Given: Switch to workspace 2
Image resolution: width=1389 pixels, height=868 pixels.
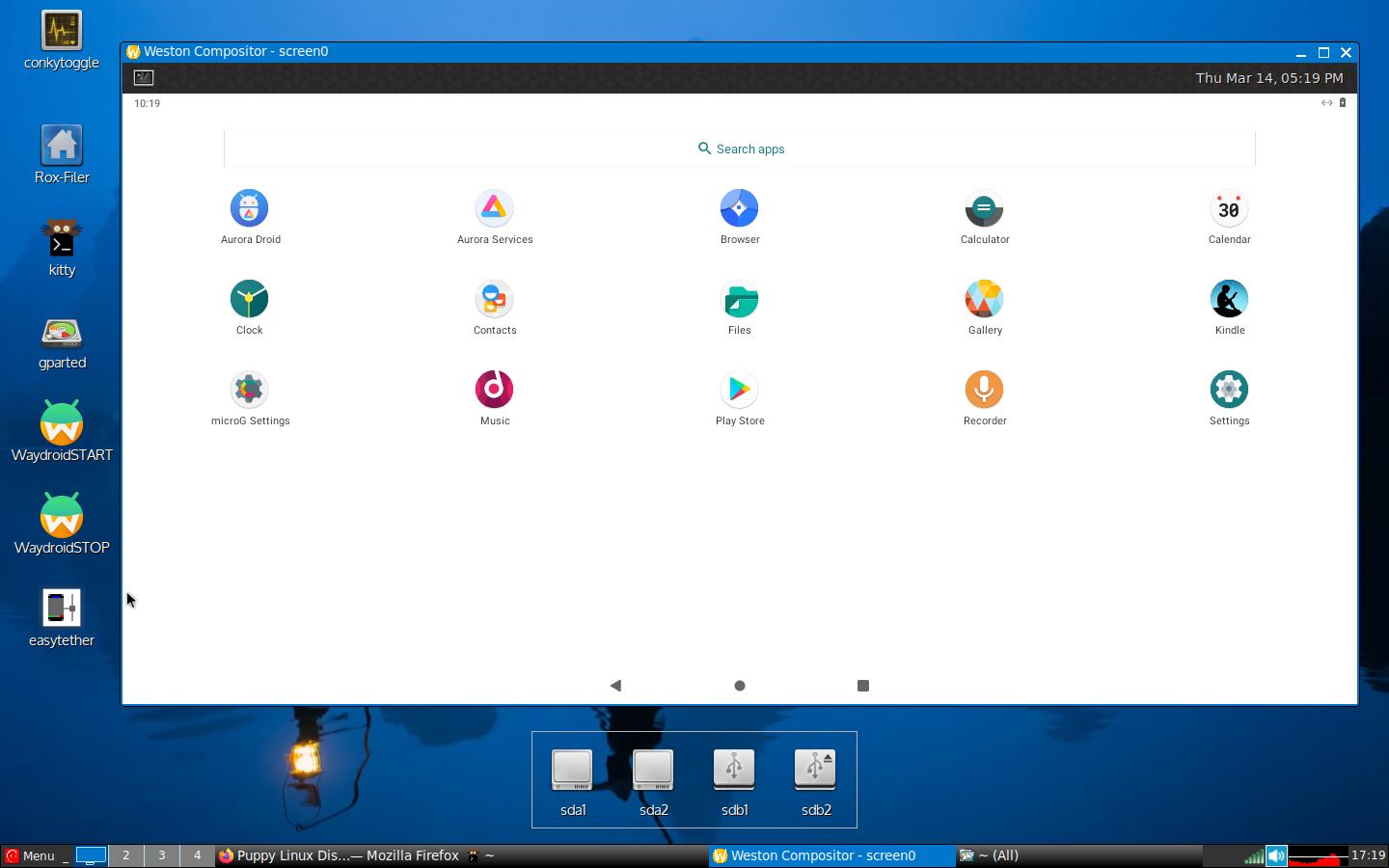Looking at the screenshot, I should pyautogui.click(x=125, y=855).
